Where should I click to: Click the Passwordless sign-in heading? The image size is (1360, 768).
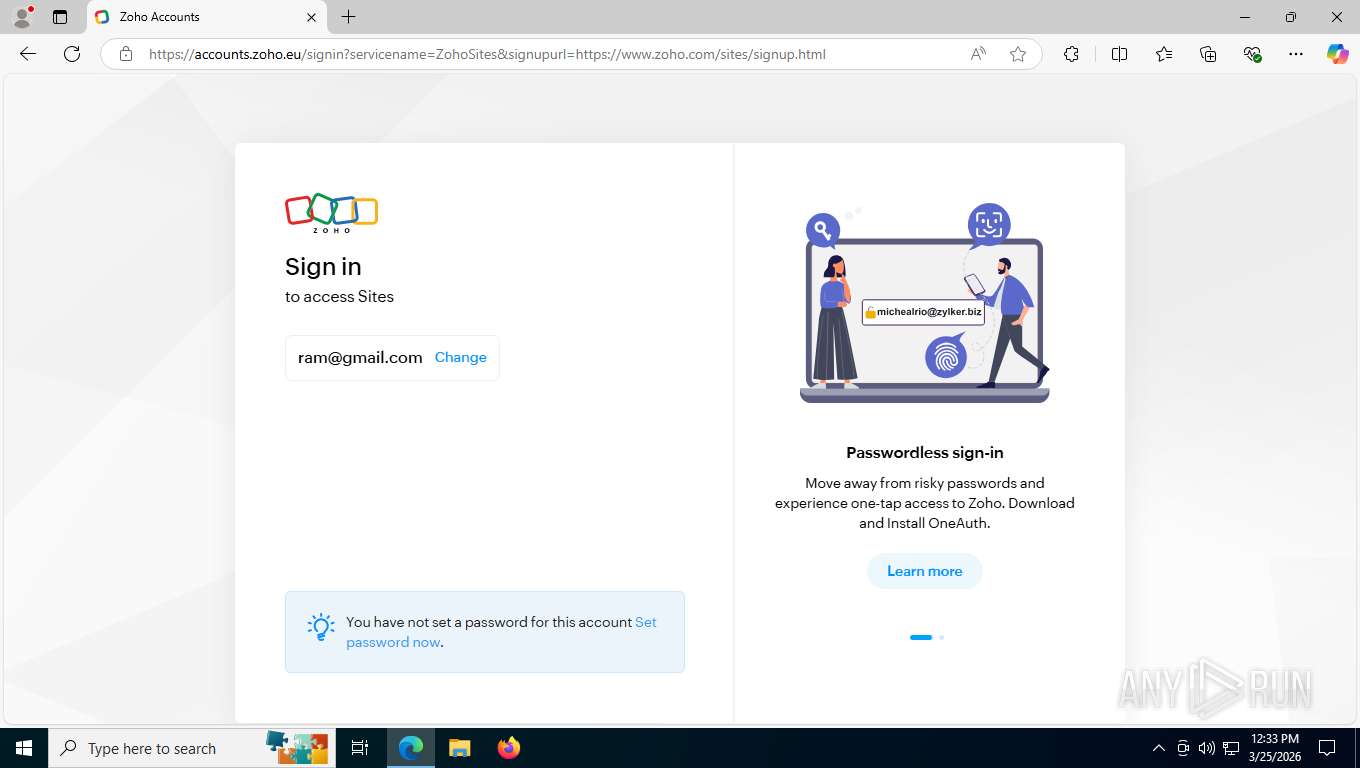pos(925,452)
